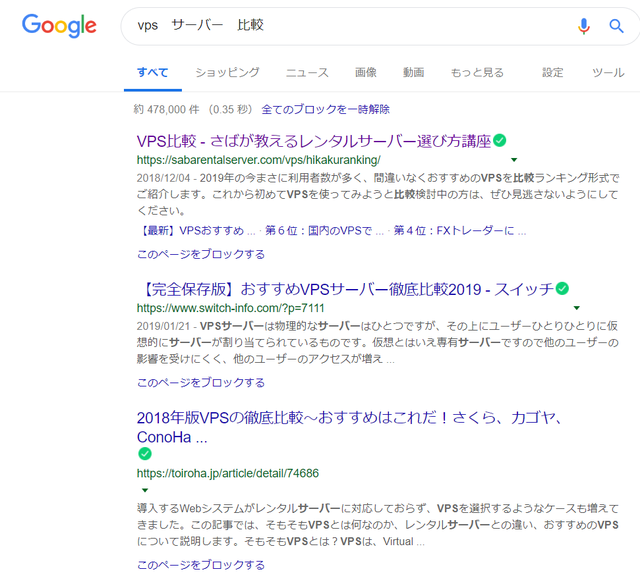
Task: Click URL https://sabarentalserver.com/vps/hikakuranking/
Action: pyautogui.click(x=259, y=160)
